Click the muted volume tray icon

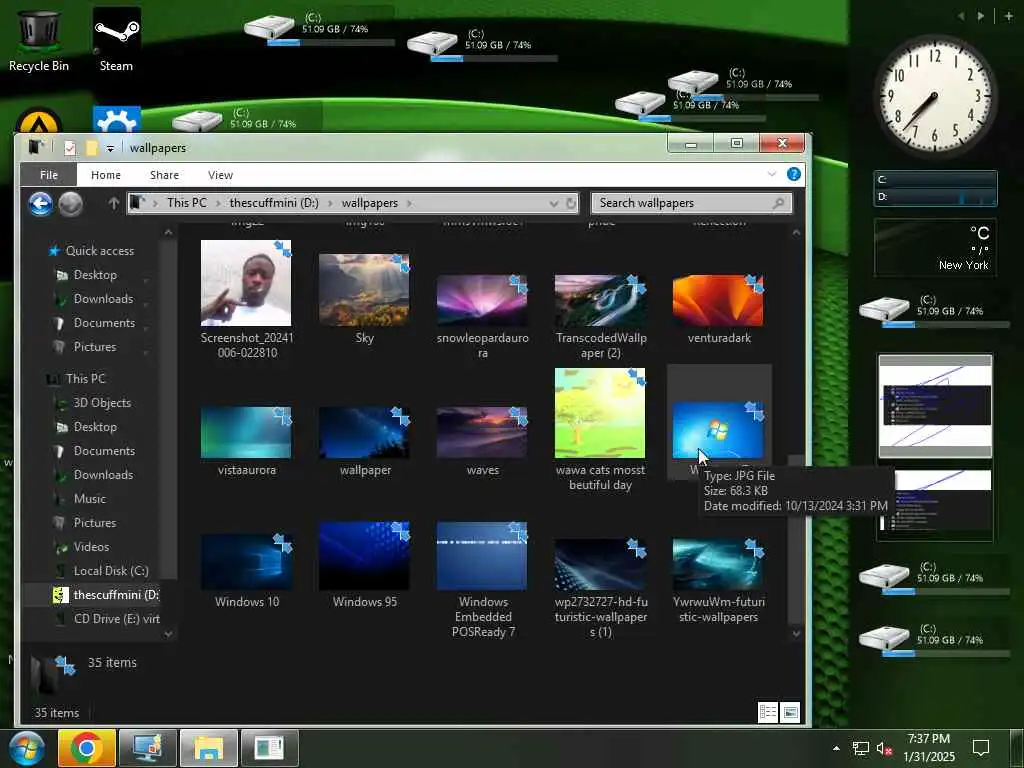pos(884,748)
